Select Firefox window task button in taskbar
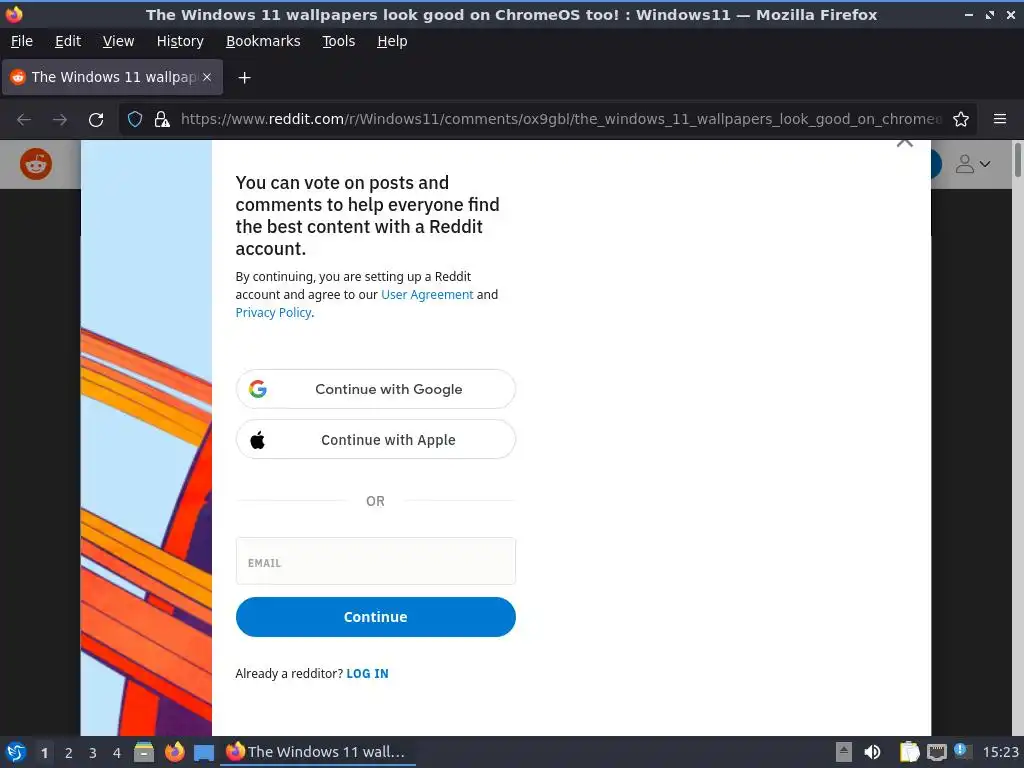 (x=317, y=752)
